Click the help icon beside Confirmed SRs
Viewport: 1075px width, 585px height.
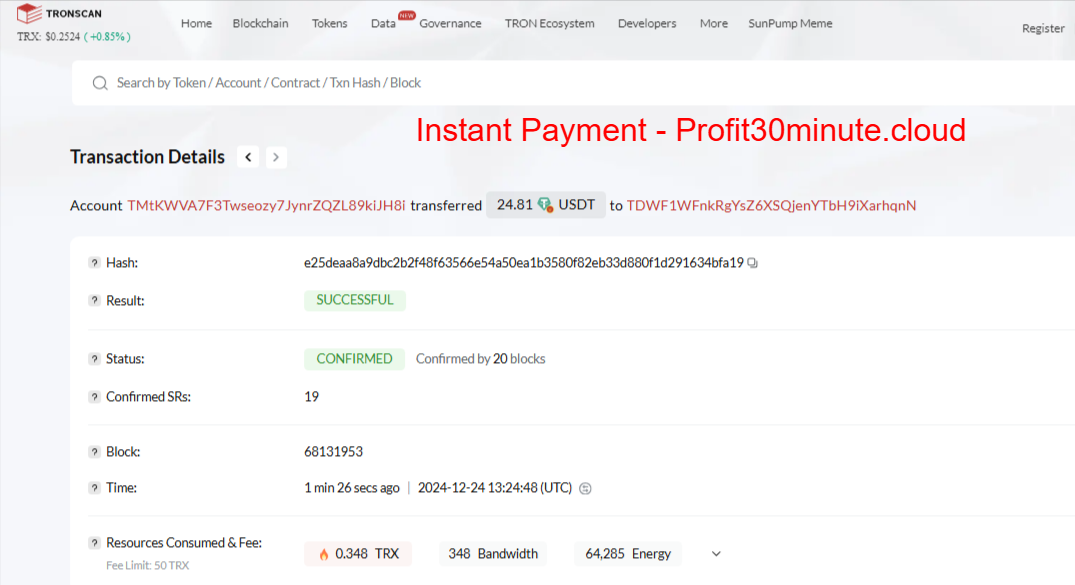[95, 396]
